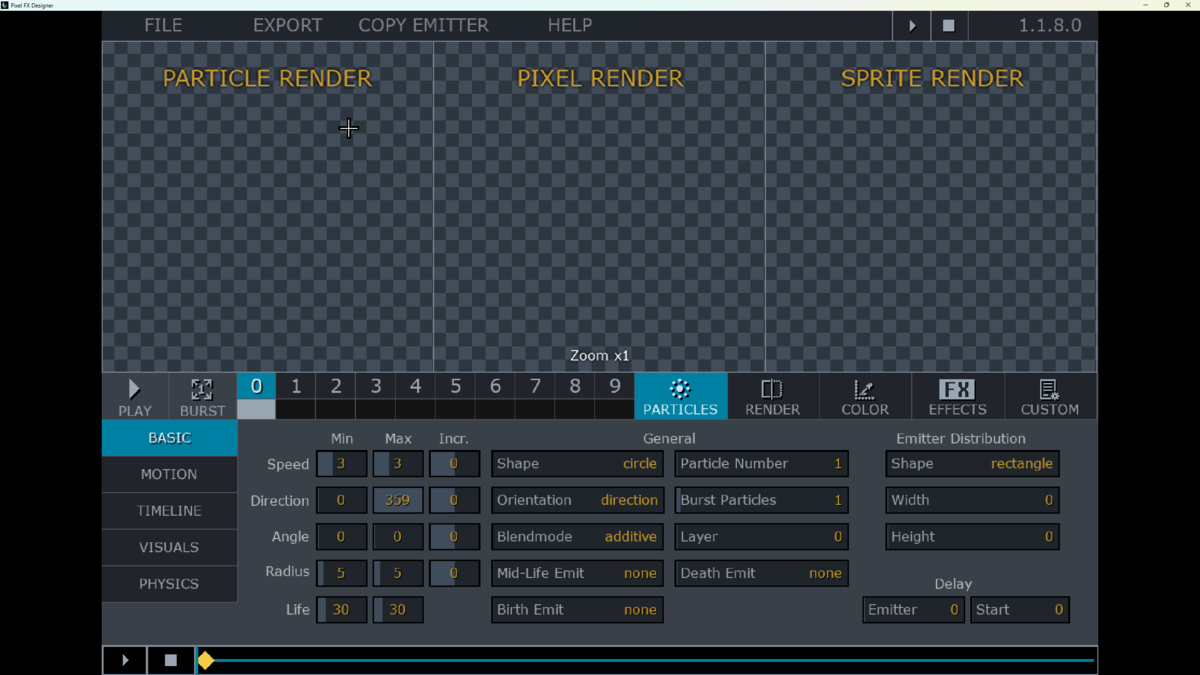Click the Speed Incr. field
Image resolution: width=1200 pixels, height=675 pixels.
click(x=455, y=464)
